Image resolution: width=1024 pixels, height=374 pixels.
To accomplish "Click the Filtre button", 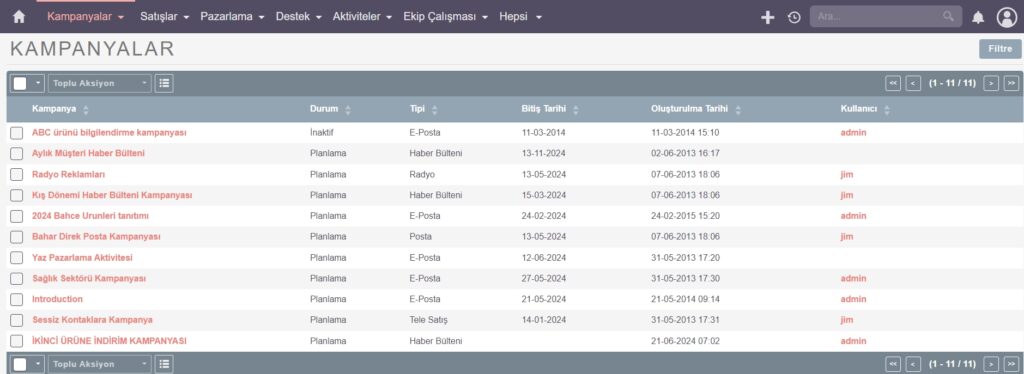I will coord(1000,49).
